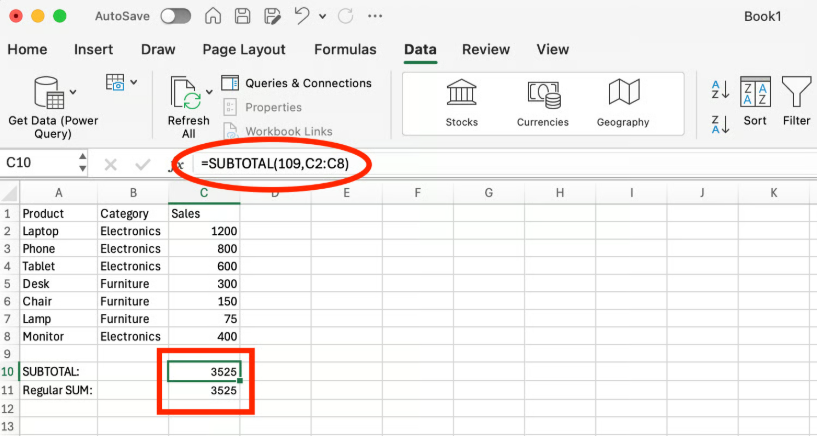The image size is (817, 436).
Task: Open Queries & Connections pane
Action: (296, 83)
